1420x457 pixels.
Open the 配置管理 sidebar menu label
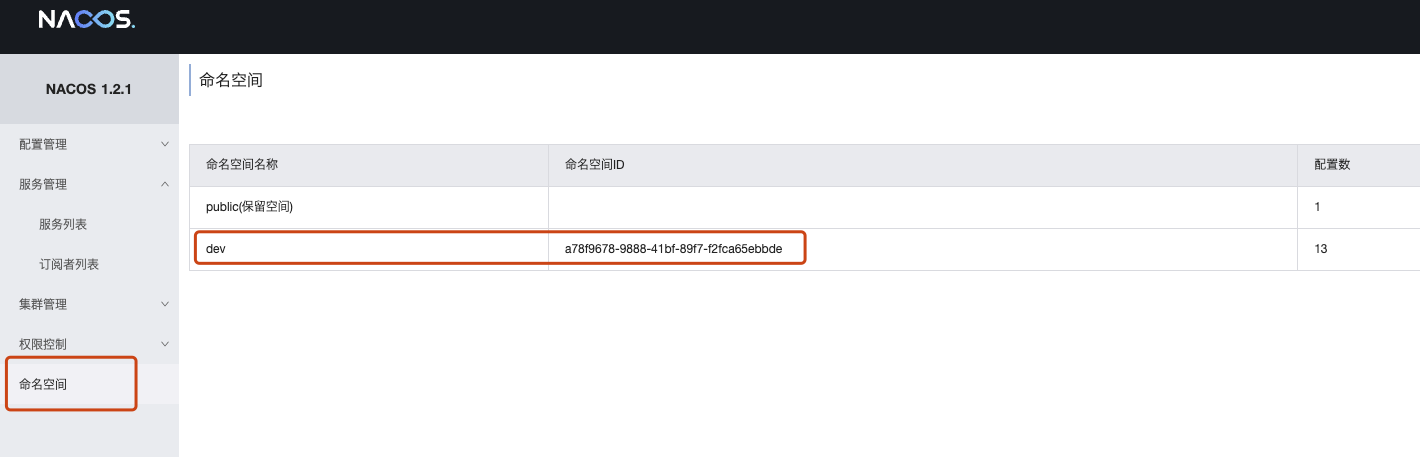(x=43, y=144)
